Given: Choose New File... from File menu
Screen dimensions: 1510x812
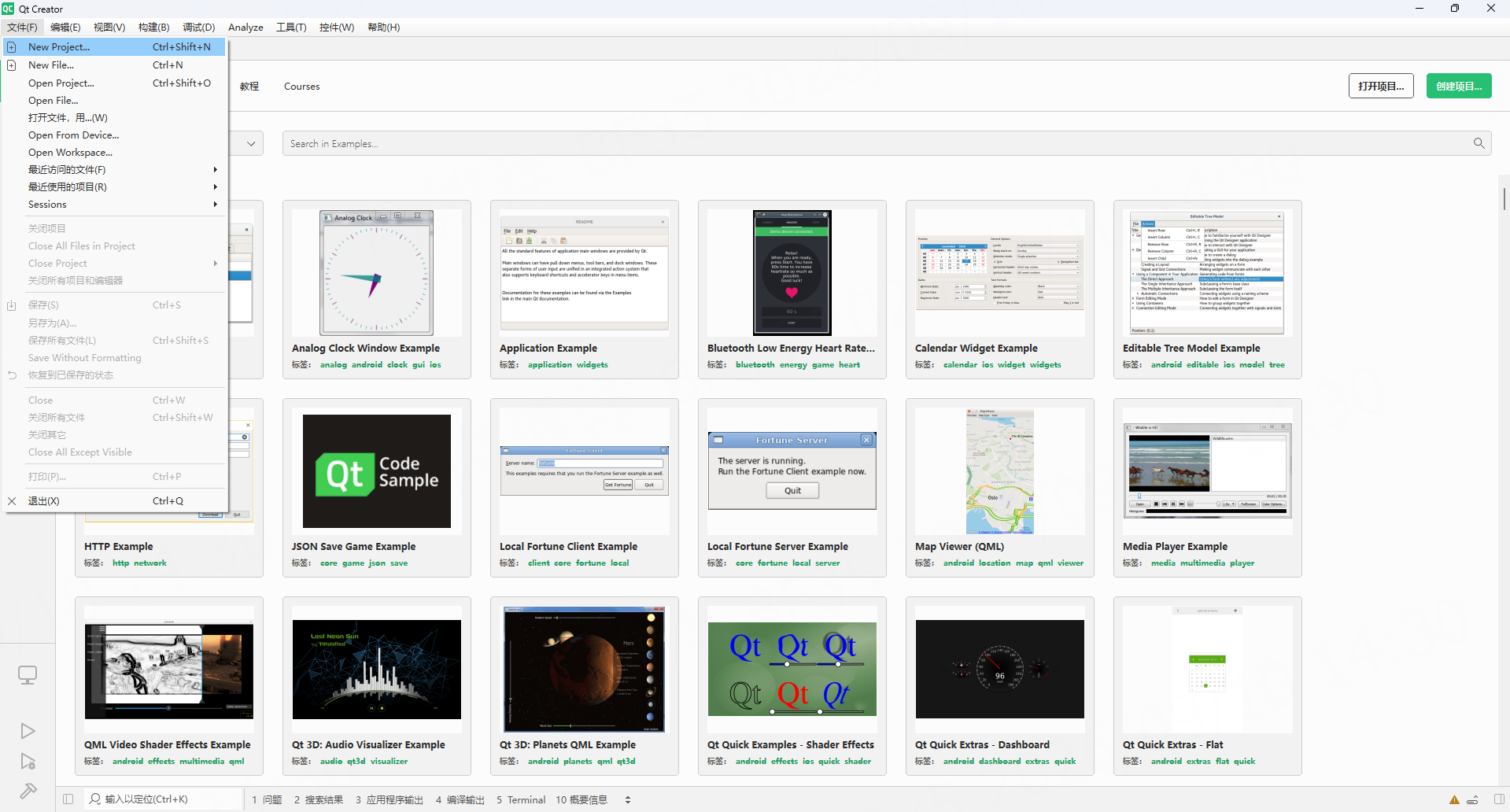Looking at the screenshot, I should [115, 65].
